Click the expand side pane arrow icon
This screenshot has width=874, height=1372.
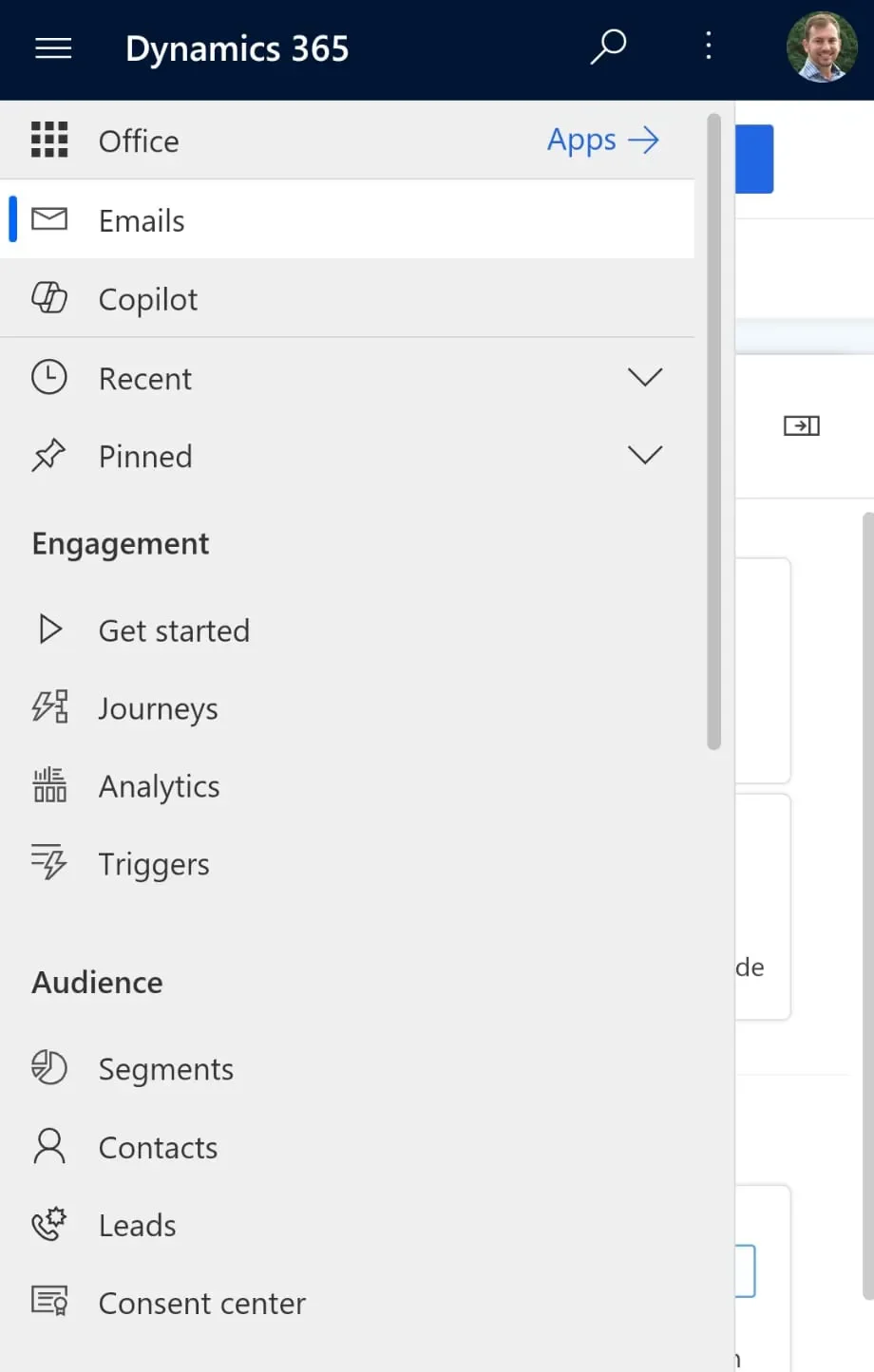pos(802,425)
